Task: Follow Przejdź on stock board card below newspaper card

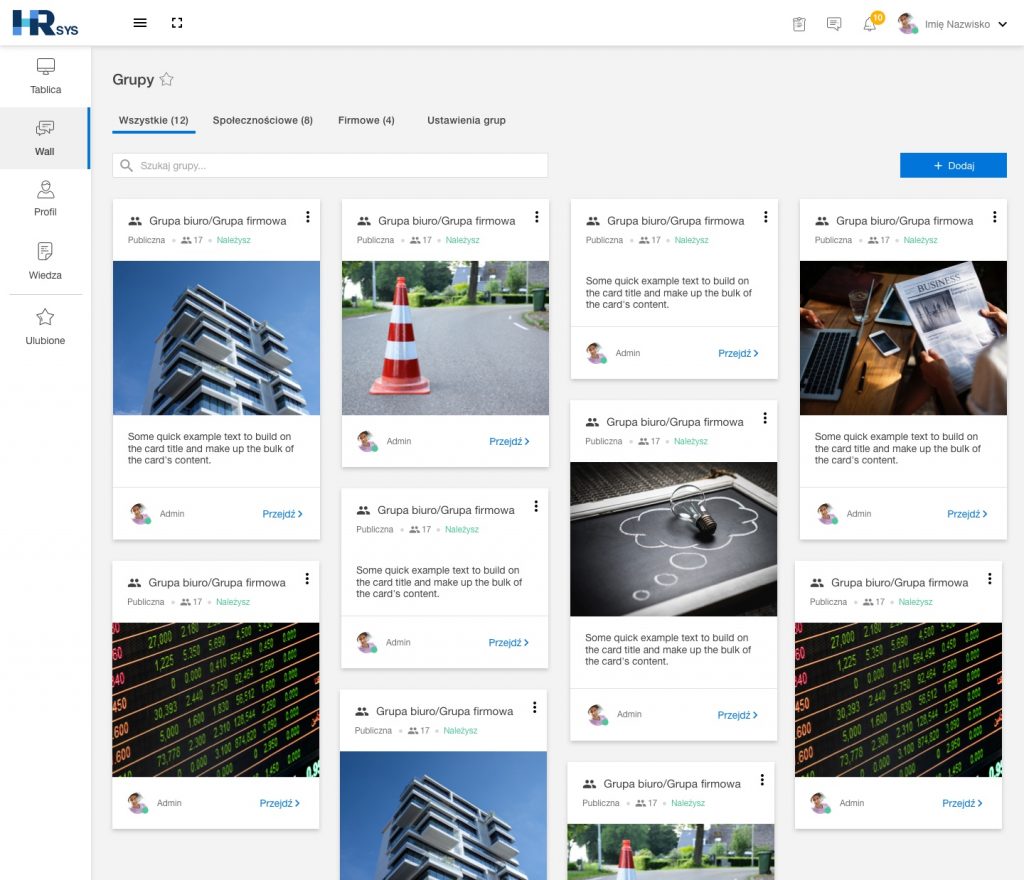Action: pyautogui.click(x=962, y=804)
